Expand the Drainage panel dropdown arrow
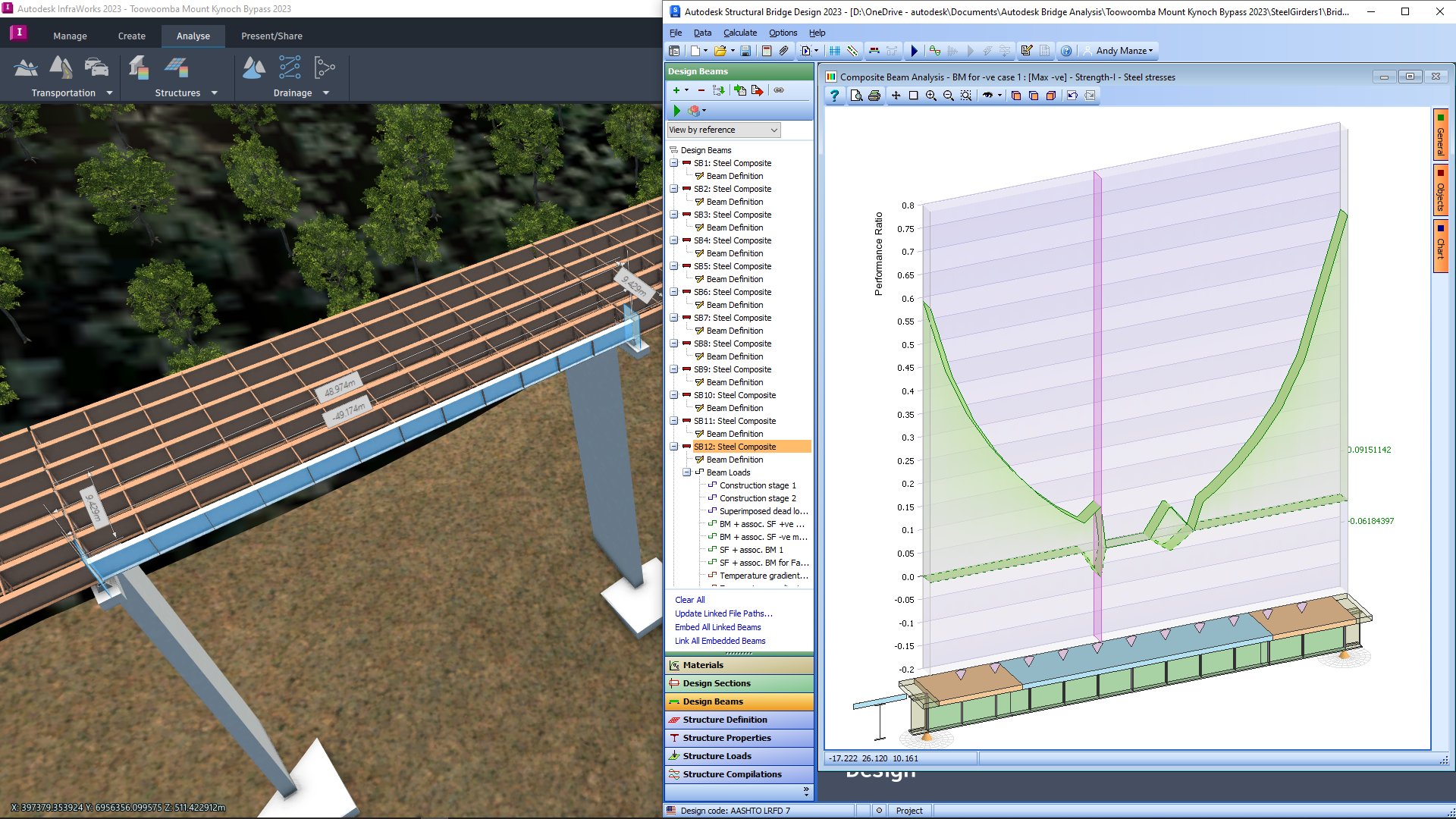The image size is (1456, 819). [x=326, y=93]
